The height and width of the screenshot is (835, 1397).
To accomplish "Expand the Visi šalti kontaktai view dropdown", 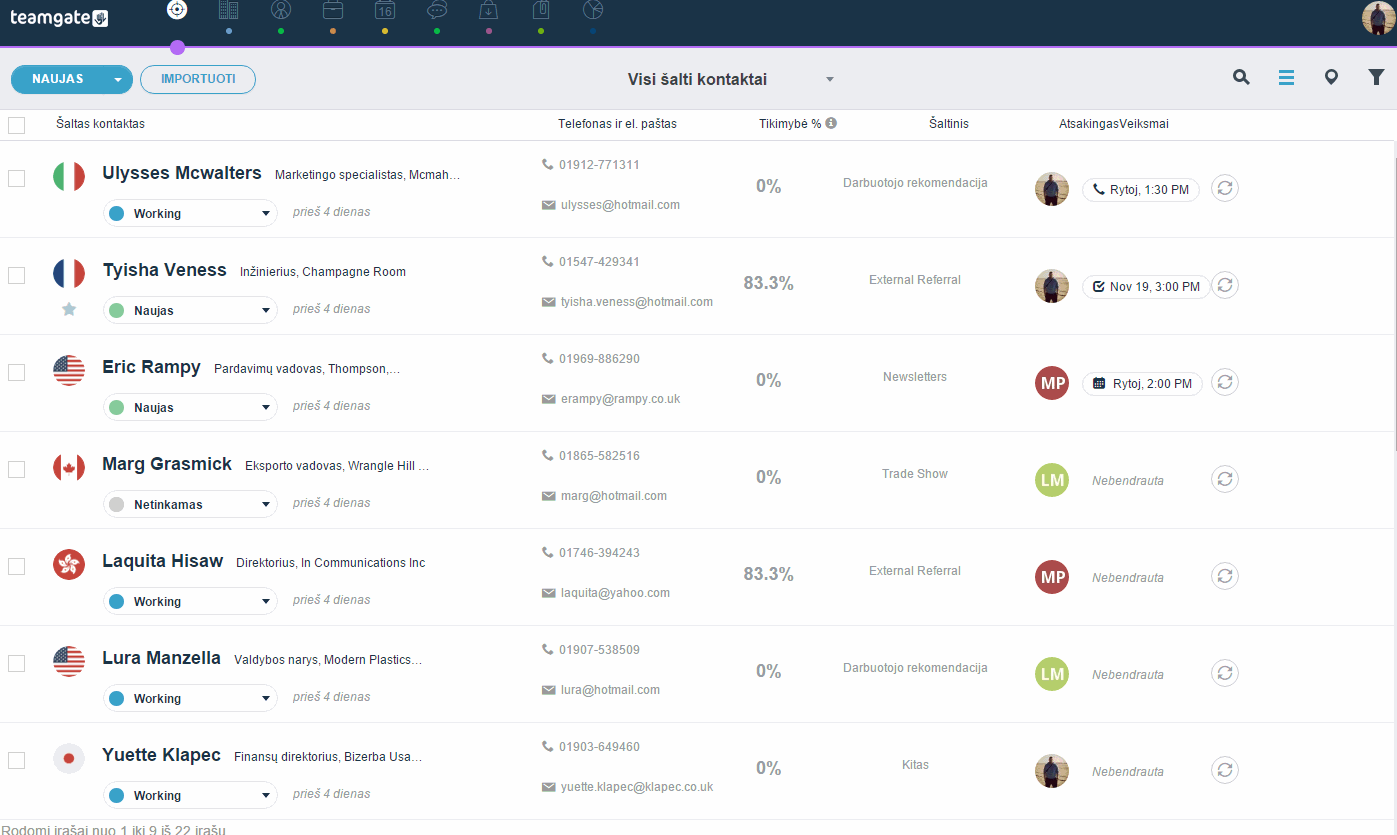I will click(x=830, y=79).
